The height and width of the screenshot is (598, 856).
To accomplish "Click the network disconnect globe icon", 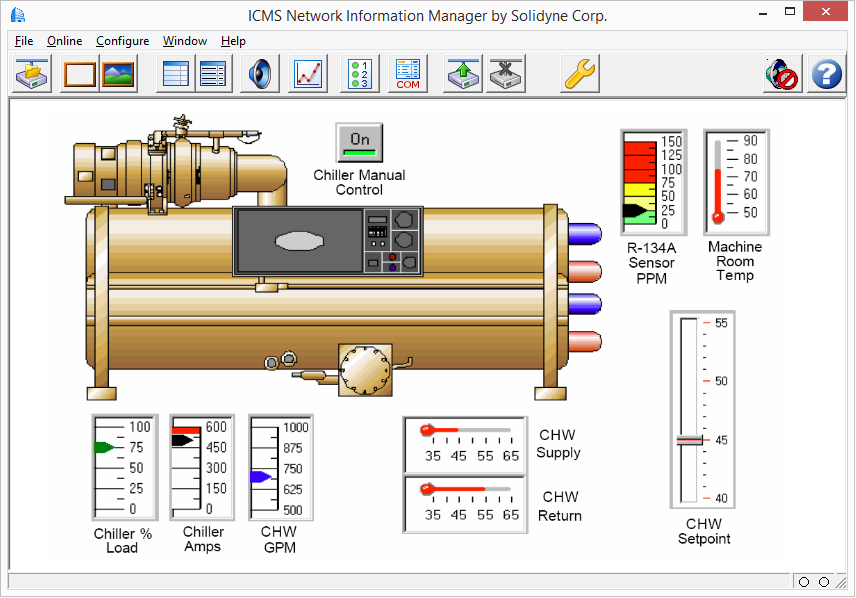I will pos(781,73).
